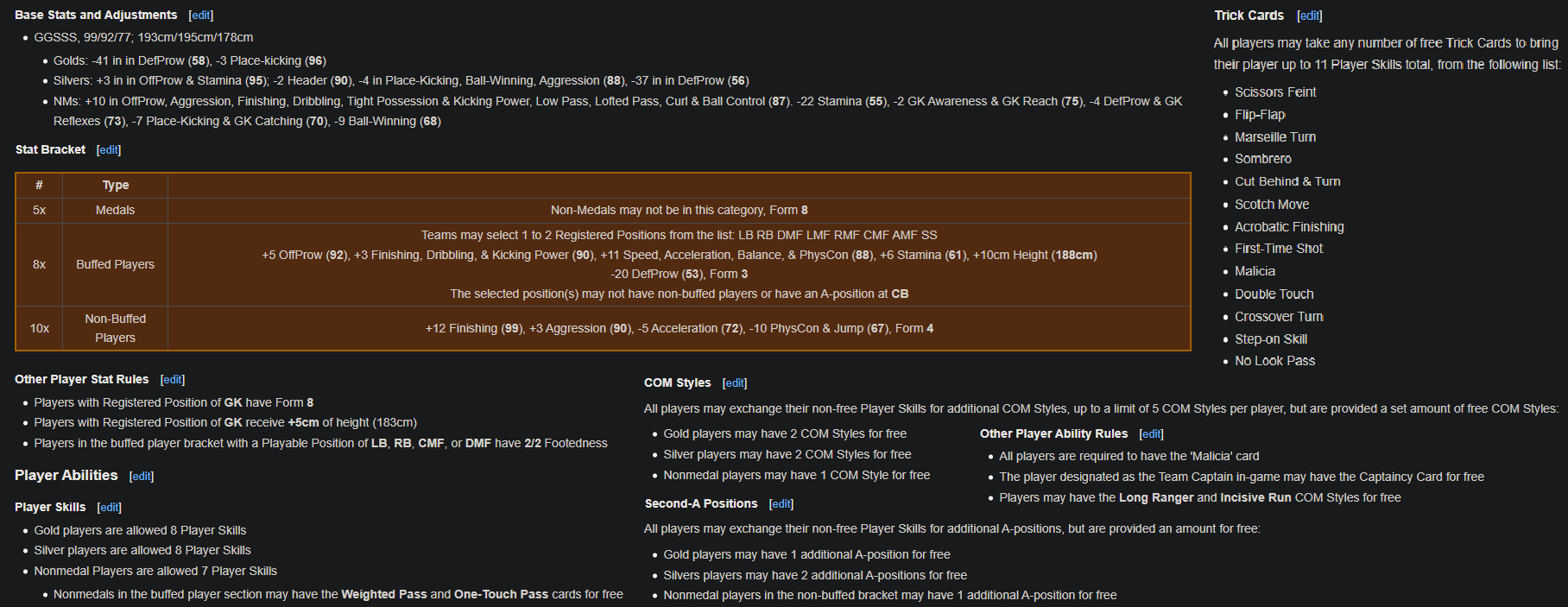This screenshot has height=607, width=1568.
Task: Open the Player Skills edit link
Action: 110,508
